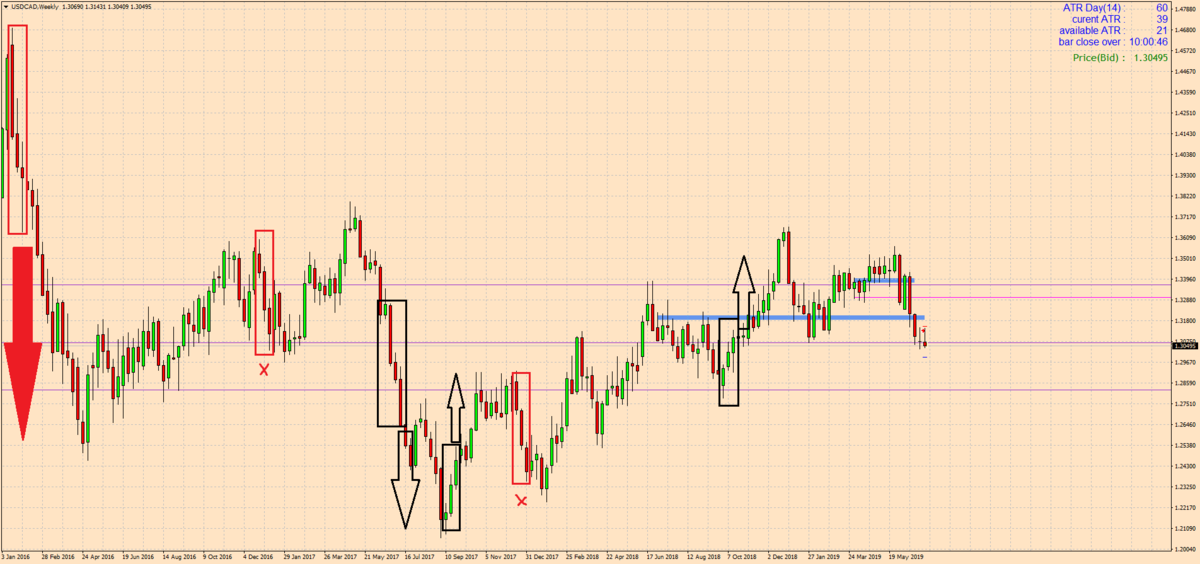Click the 7 Oct 2018 date label
The image size is (1200, 564).
coord(741,556)
